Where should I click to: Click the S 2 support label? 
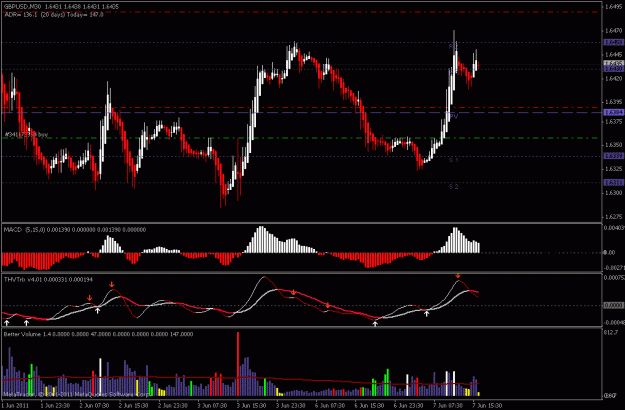(454, 186)
